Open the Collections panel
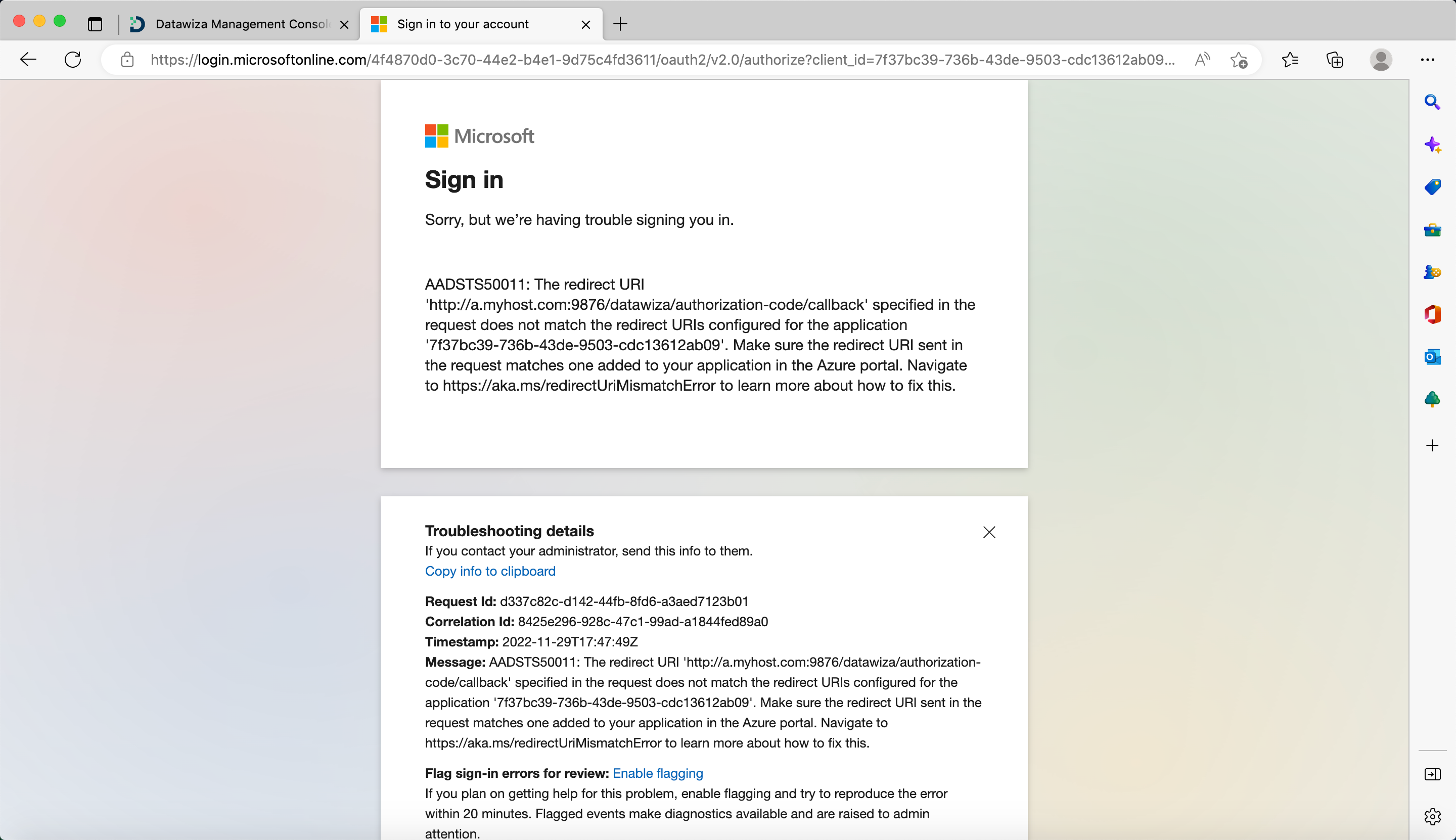This screenshot has height=840, width=1456. tap(1335, 60)
